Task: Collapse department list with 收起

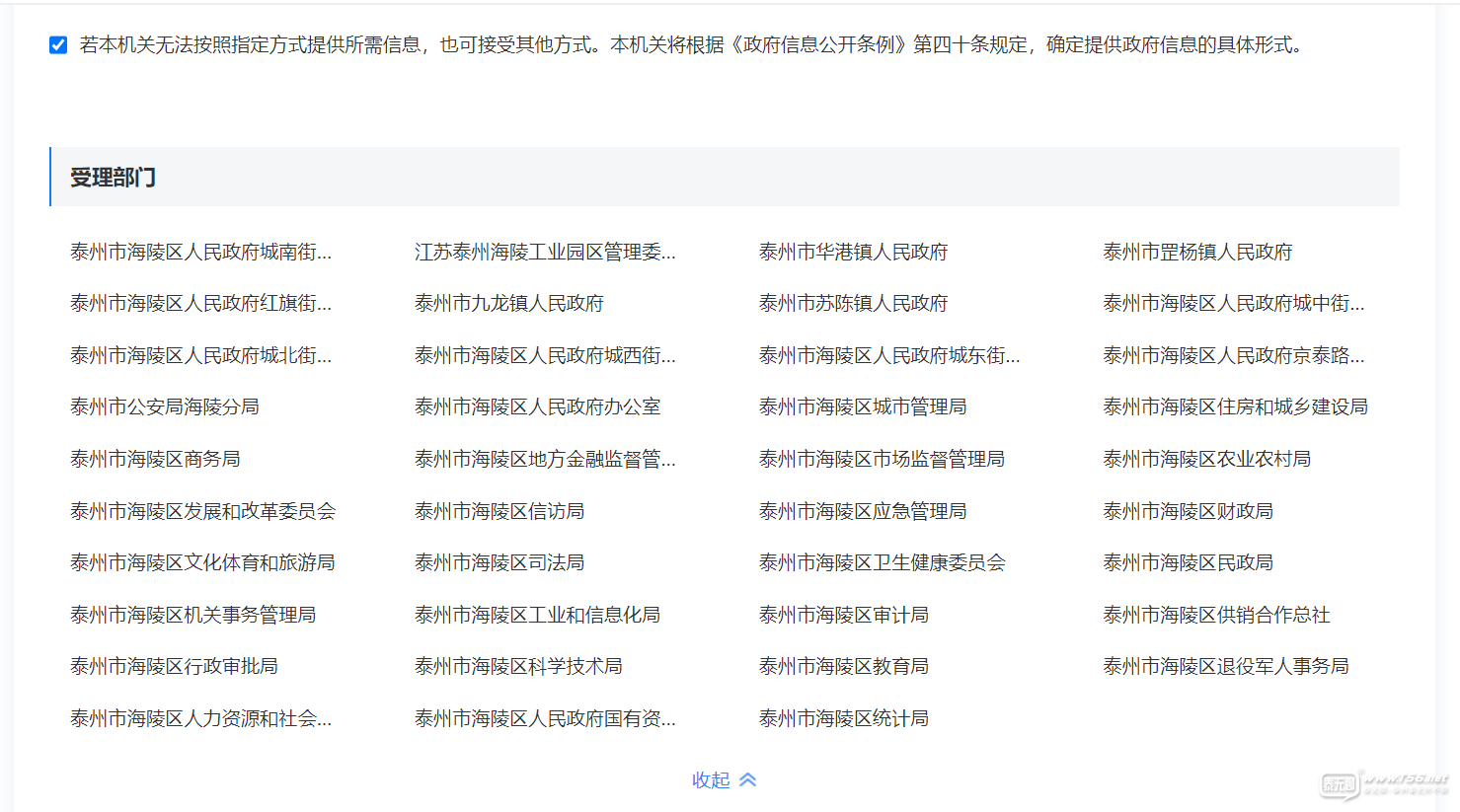Action: tap(711, 780)
